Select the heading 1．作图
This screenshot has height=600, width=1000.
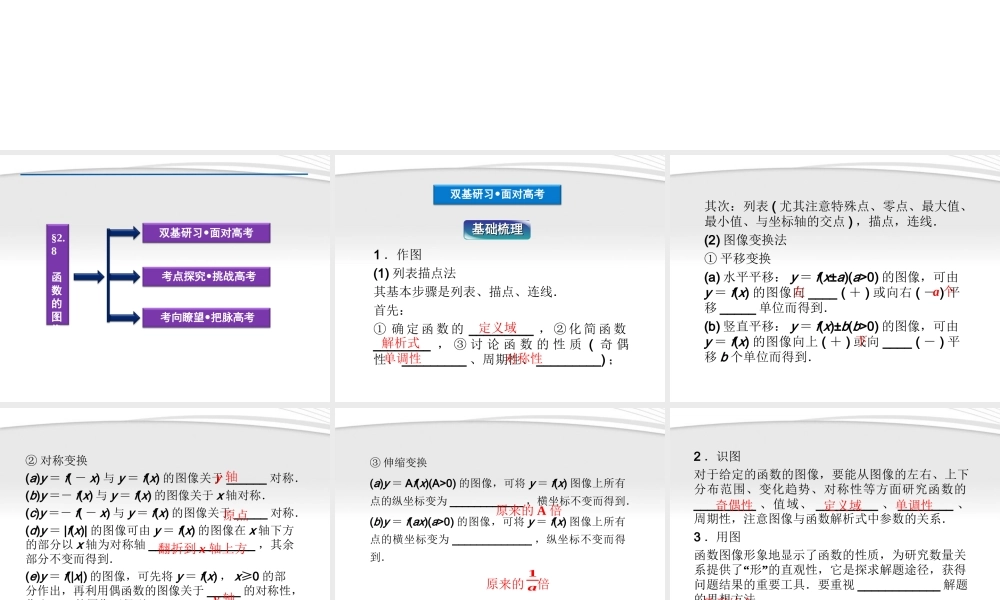tap(397, 255)
